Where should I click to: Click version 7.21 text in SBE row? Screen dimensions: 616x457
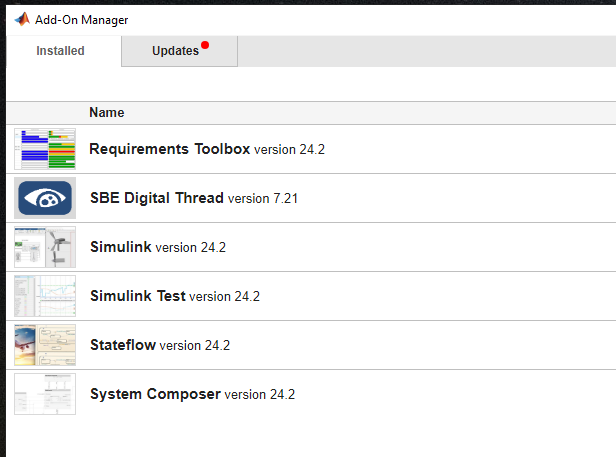(263, 199)
